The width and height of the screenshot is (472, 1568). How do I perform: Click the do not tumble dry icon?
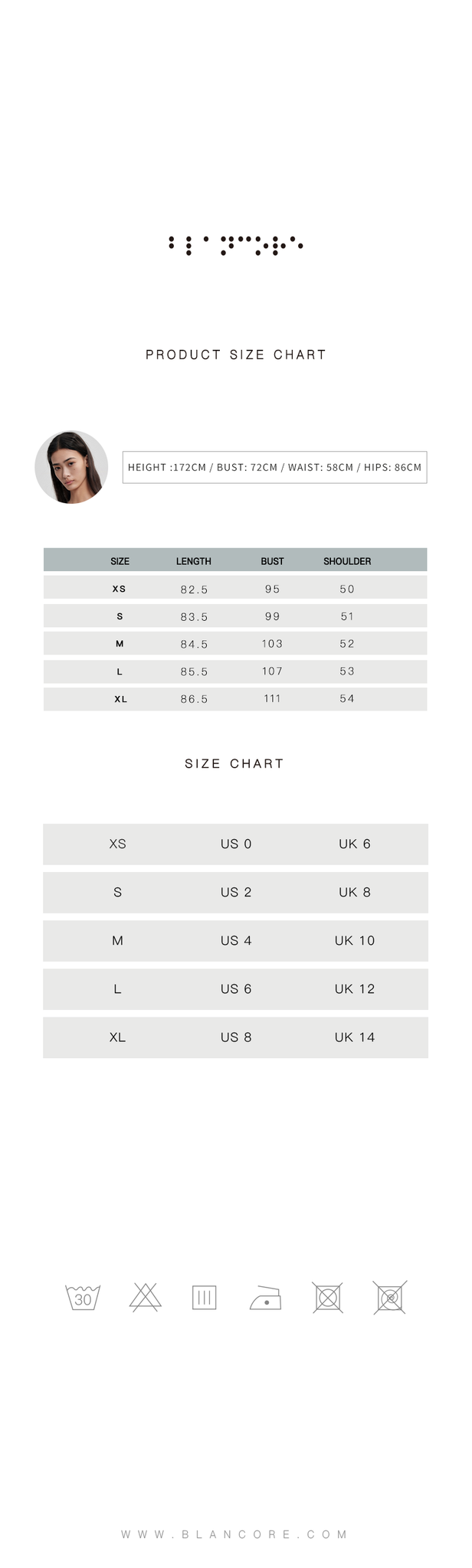pos(328,1298)
